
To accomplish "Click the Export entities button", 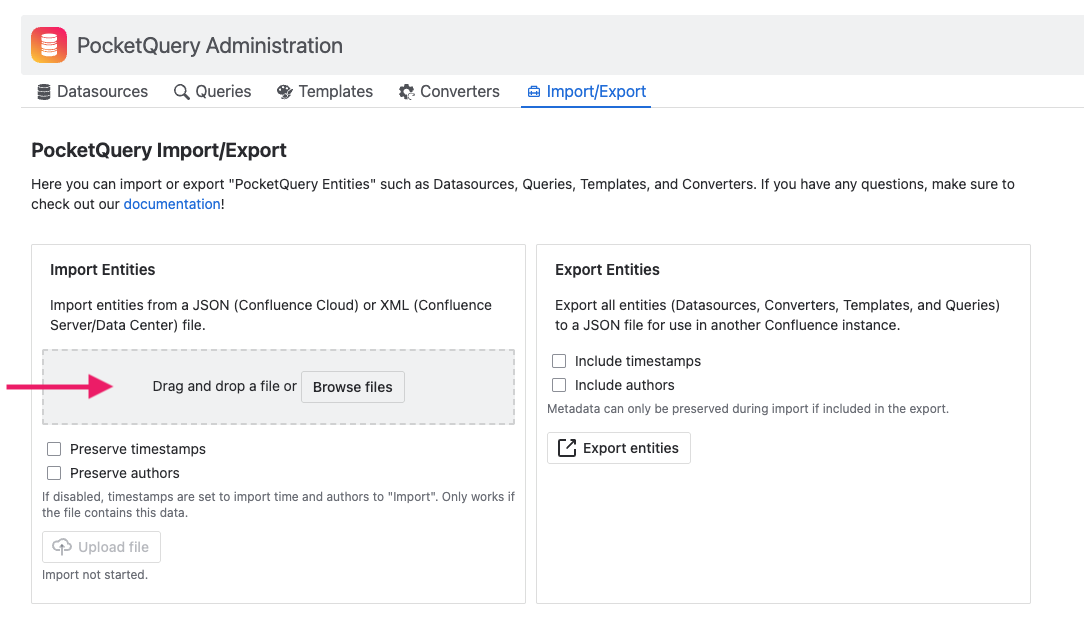I will click(x=619, y=448).
